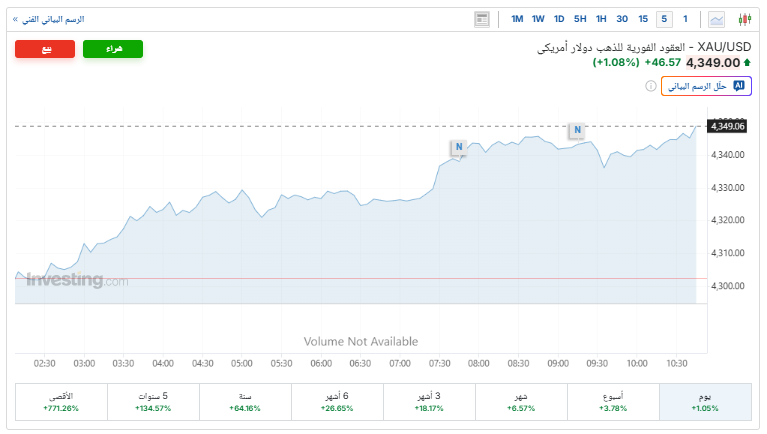Viewport: 767px width, 434px height.
Task: Switch to 1D timeframe
Action: 559,19
